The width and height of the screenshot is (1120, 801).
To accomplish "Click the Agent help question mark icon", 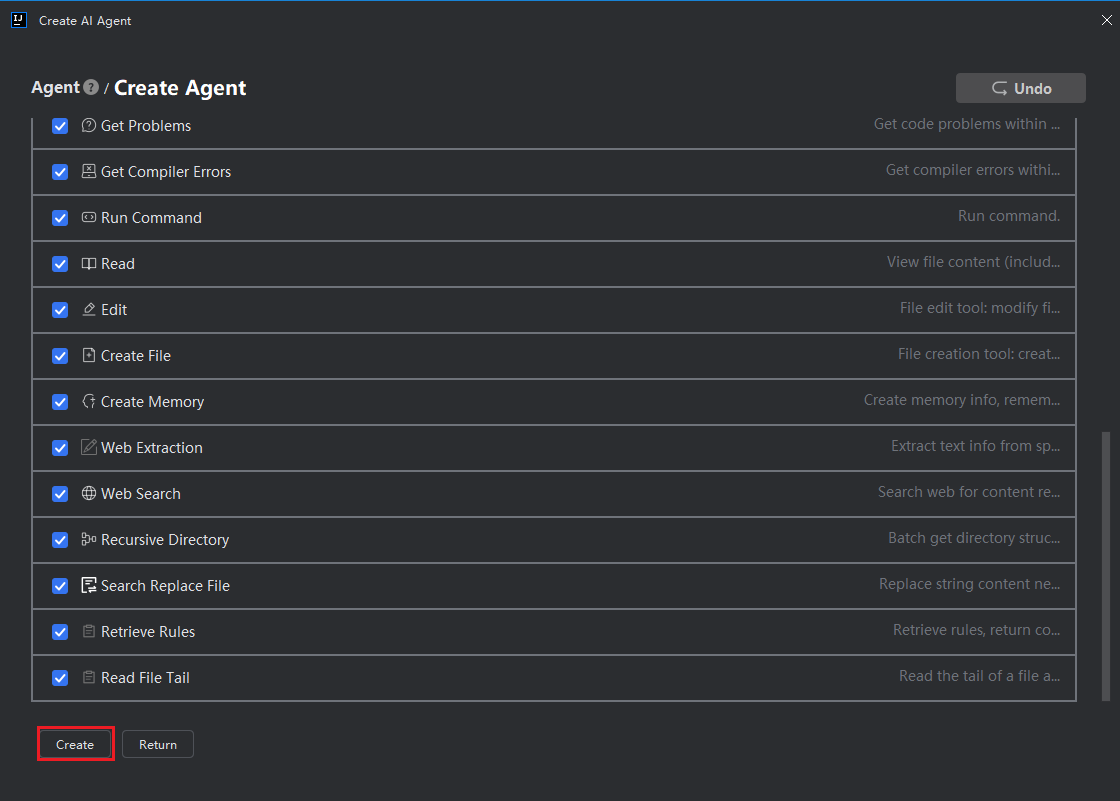I will click(92, 88).
